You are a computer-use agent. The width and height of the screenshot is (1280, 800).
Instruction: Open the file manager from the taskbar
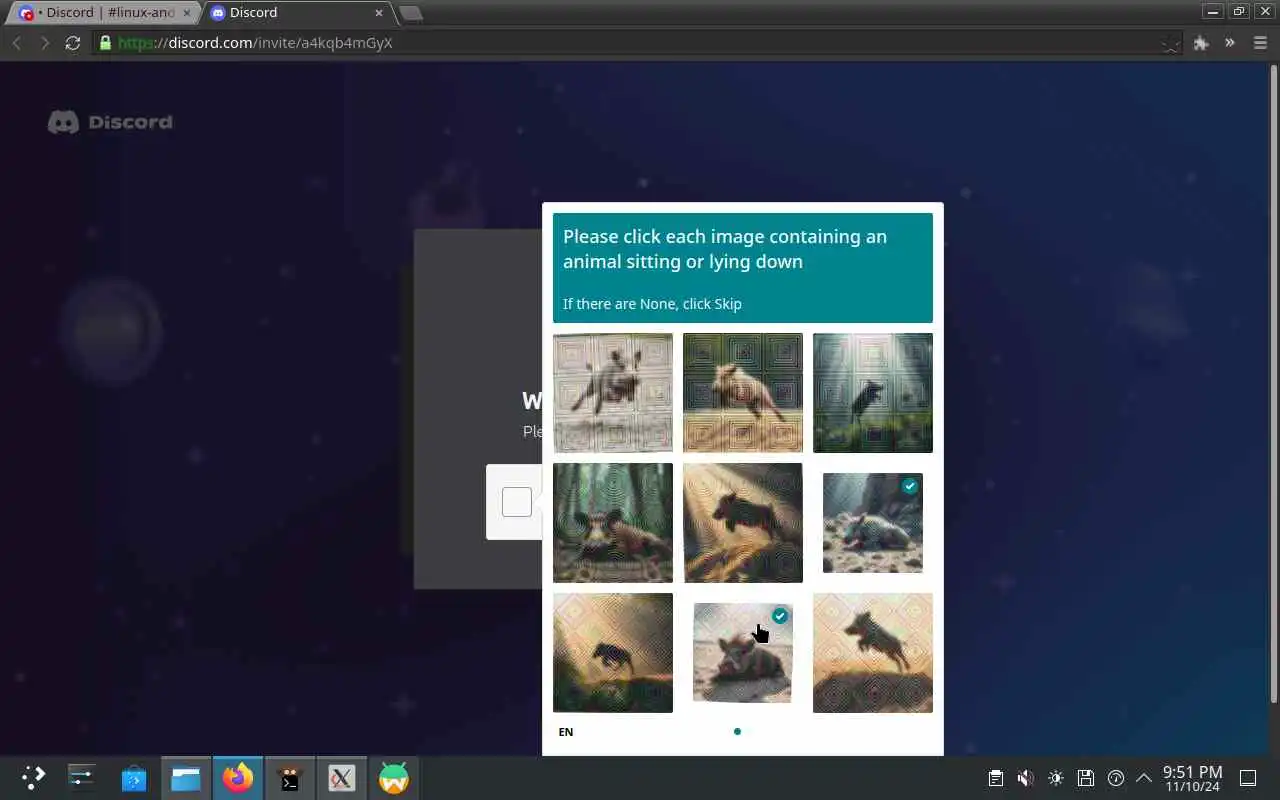[x=186, y=778]
